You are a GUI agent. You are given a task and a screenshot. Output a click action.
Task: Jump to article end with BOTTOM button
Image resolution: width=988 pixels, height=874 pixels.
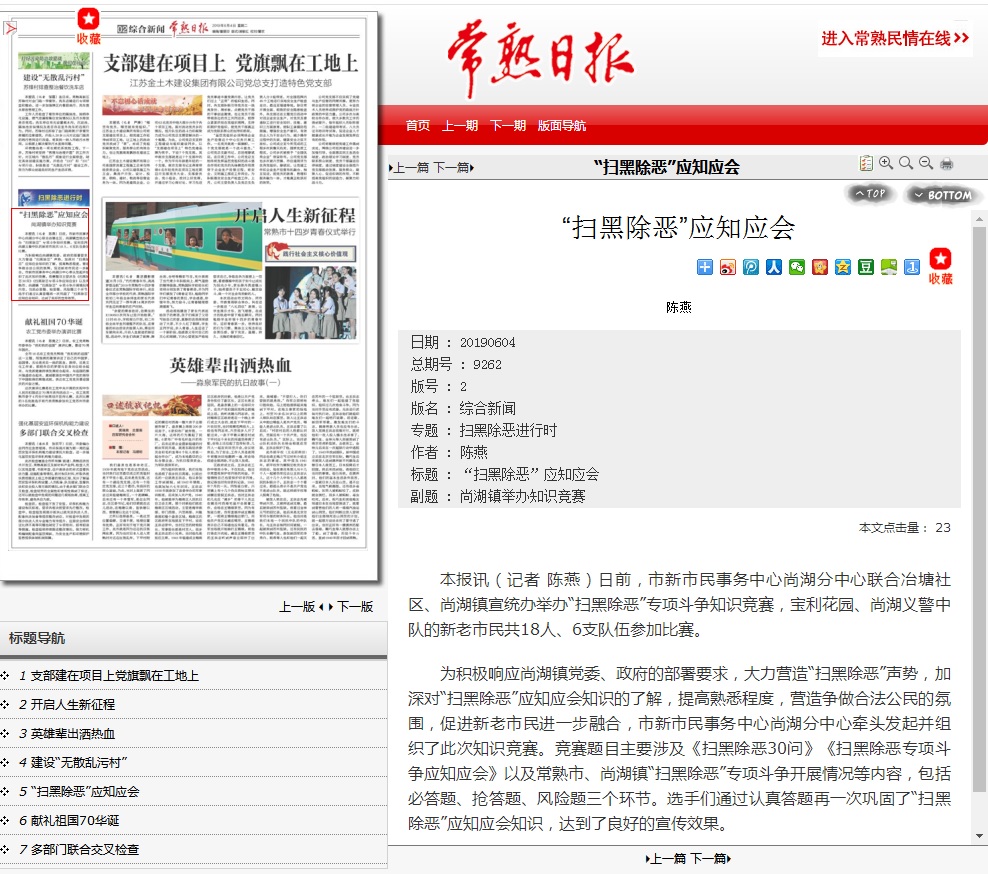[942, 195]
